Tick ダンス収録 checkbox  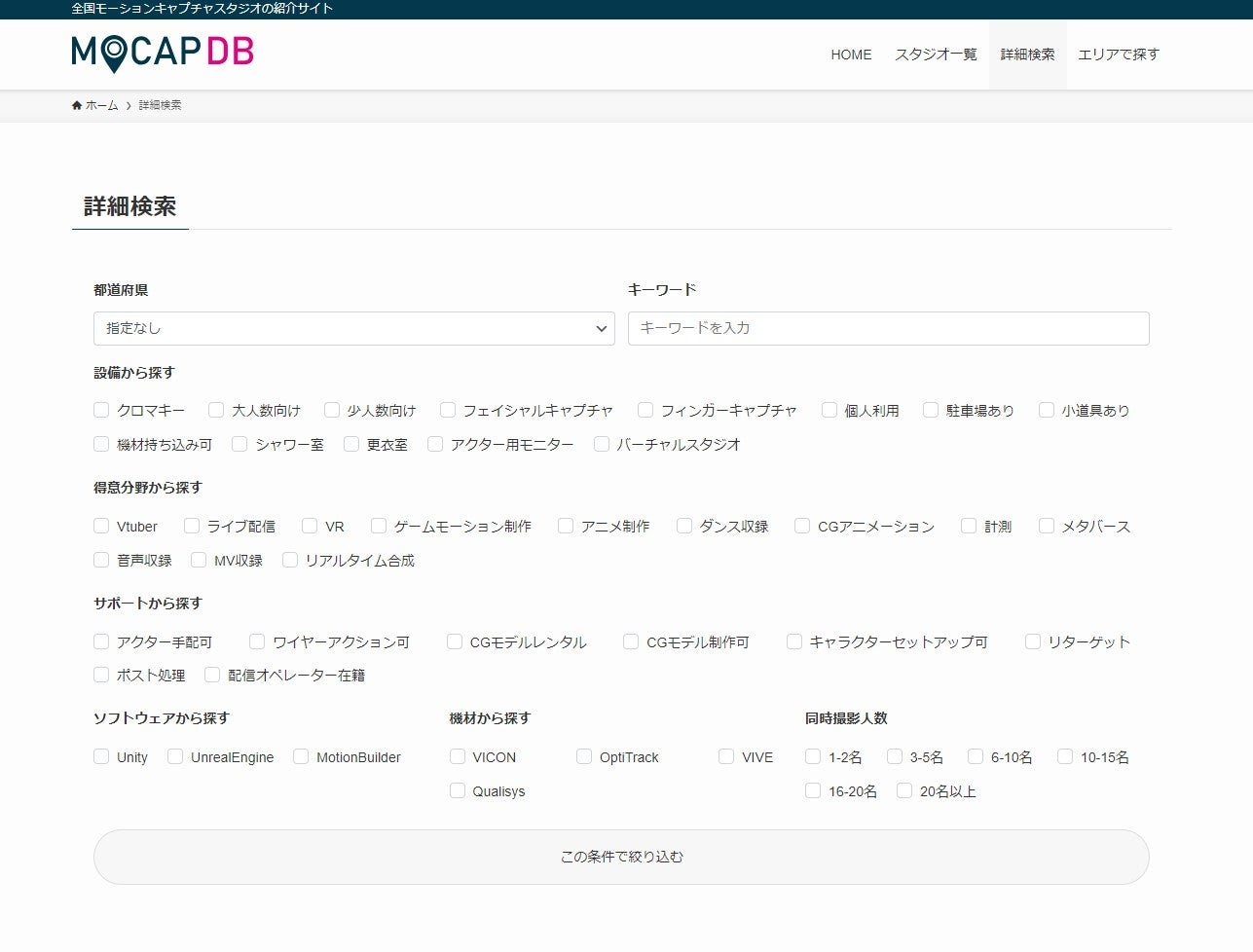[x=684, y=526]
